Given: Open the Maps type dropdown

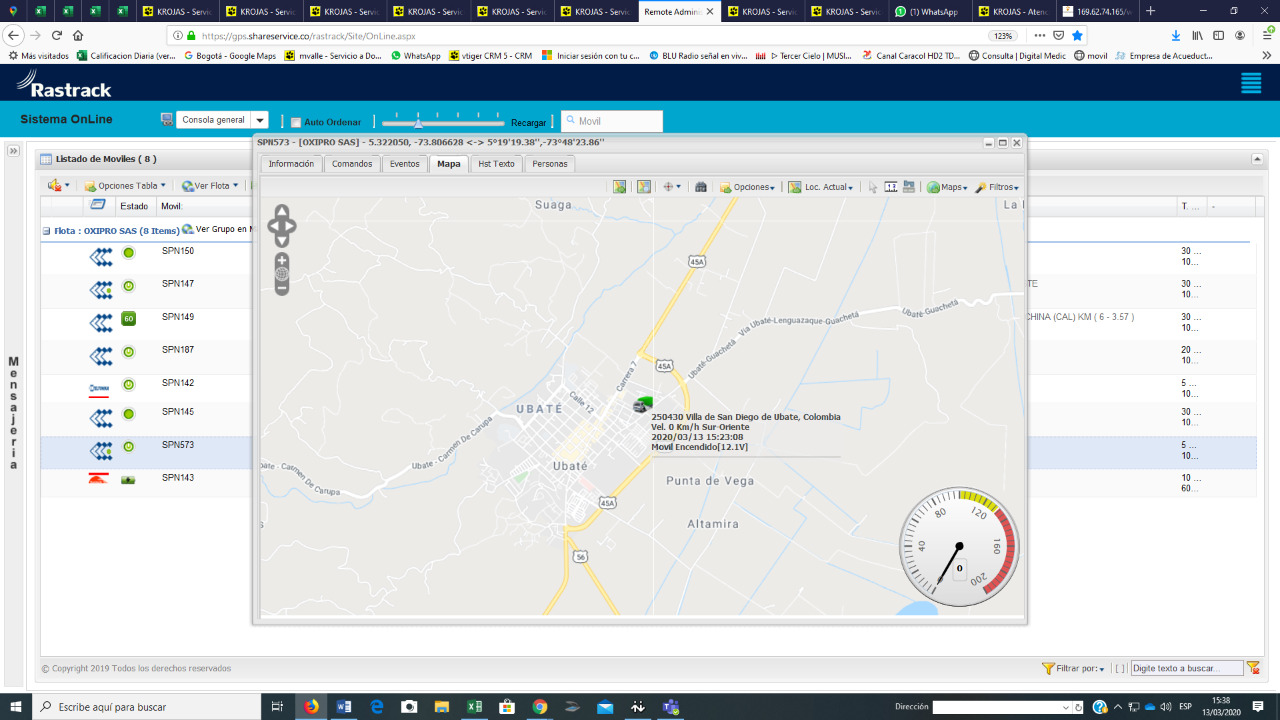Looking at the screenshot, I should pyautogui.click(x=947, y=187).
